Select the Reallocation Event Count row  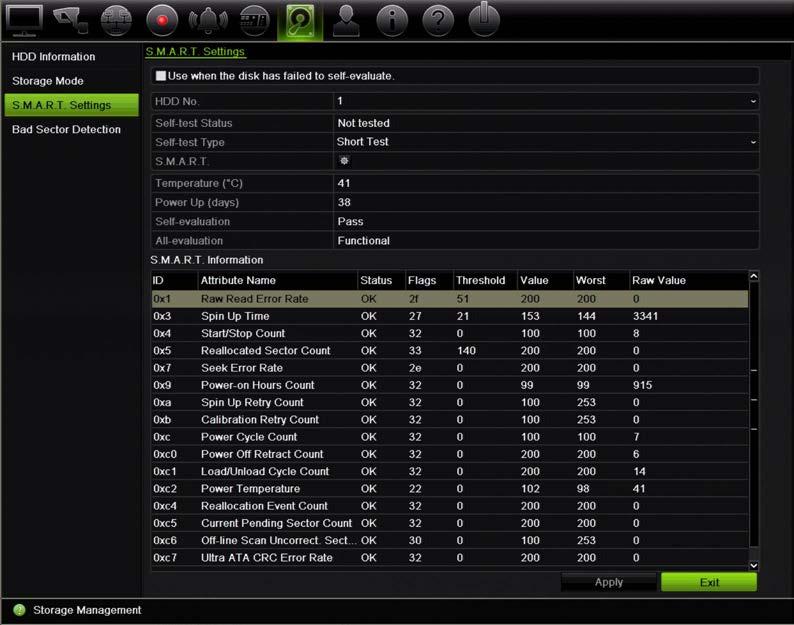pos(450,506)
